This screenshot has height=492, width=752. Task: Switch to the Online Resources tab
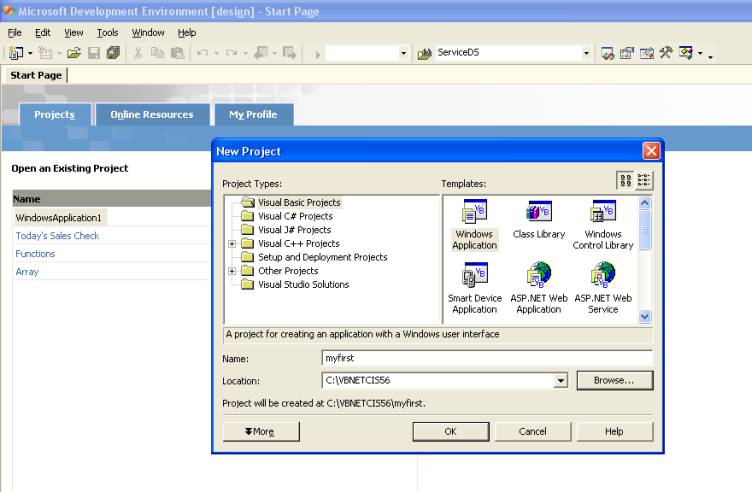pos(152,115)
